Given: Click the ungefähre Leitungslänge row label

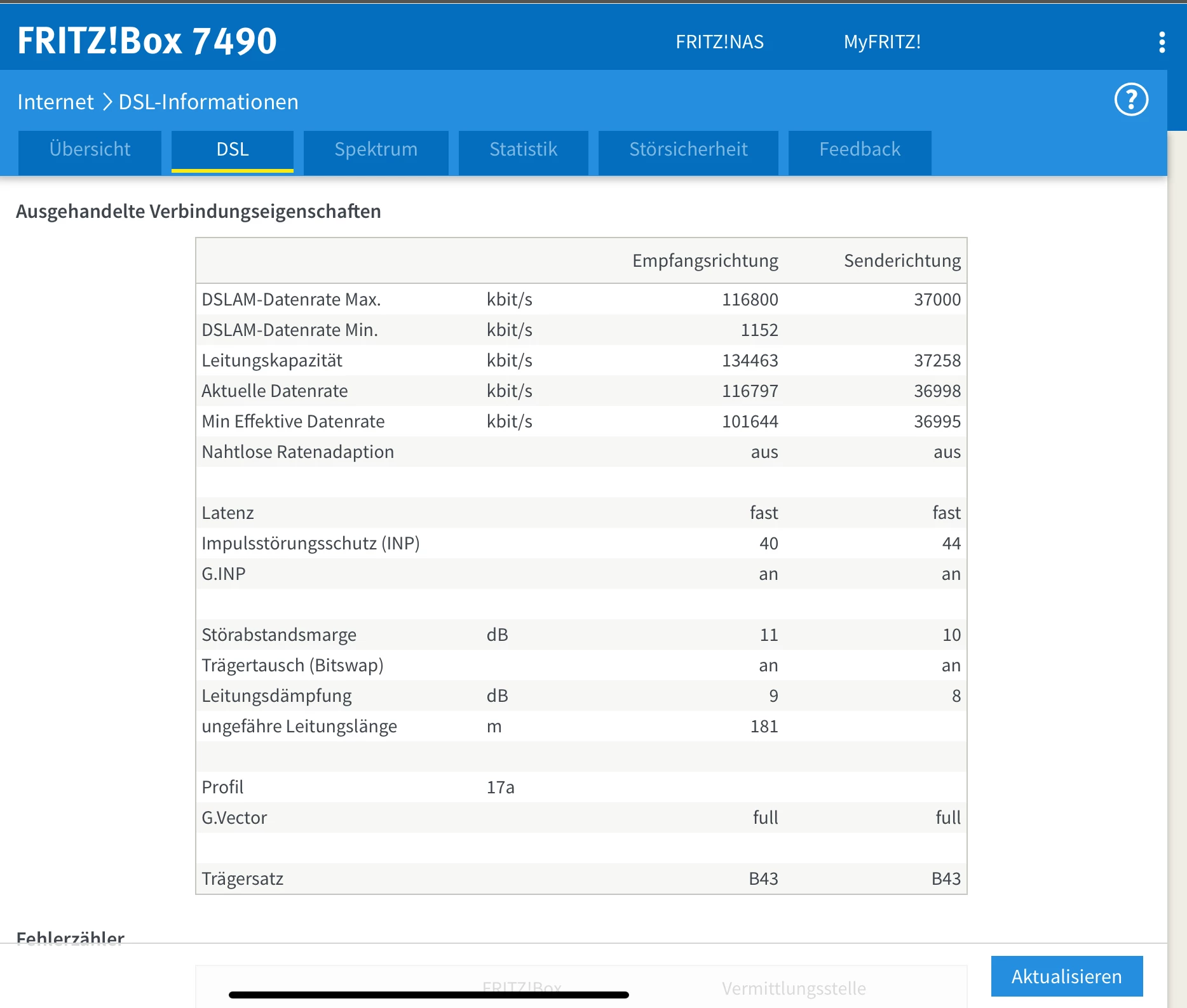Looking at the screenshot, I should point(299,726).
